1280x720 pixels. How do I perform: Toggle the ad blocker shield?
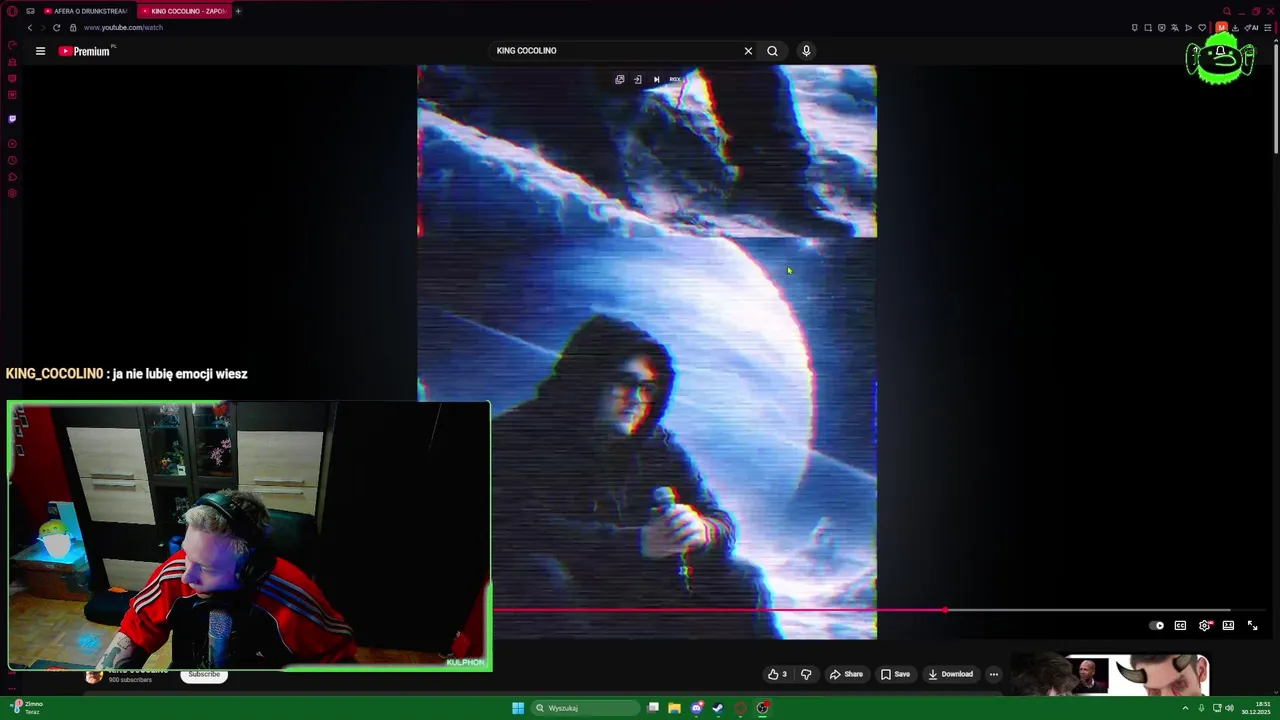point(1161,27)
